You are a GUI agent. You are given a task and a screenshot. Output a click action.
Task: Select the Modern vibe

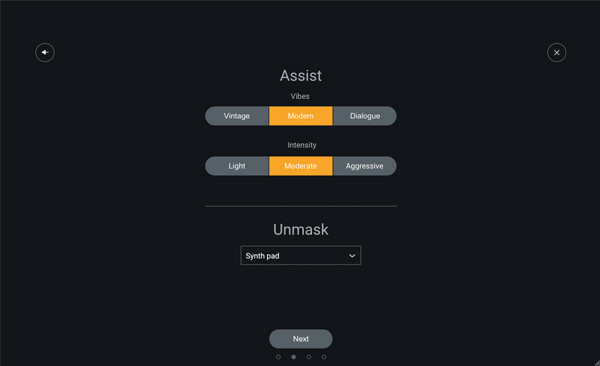[x=301, y=116]
